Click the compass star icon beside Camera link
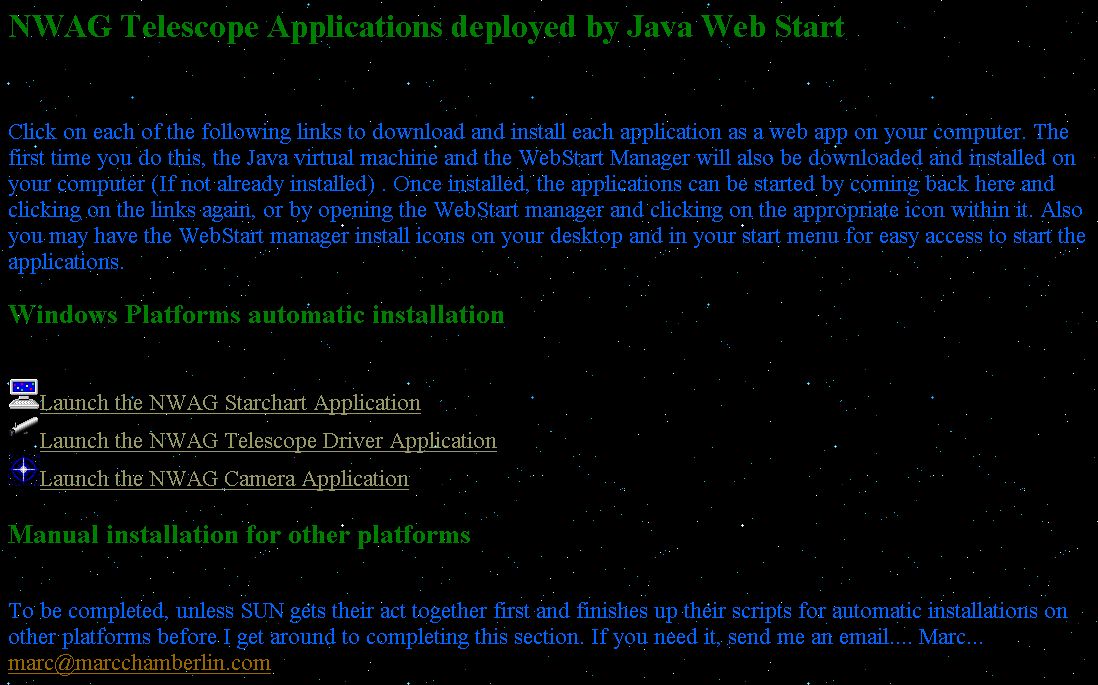1098x685 pixels. (24, 470)
